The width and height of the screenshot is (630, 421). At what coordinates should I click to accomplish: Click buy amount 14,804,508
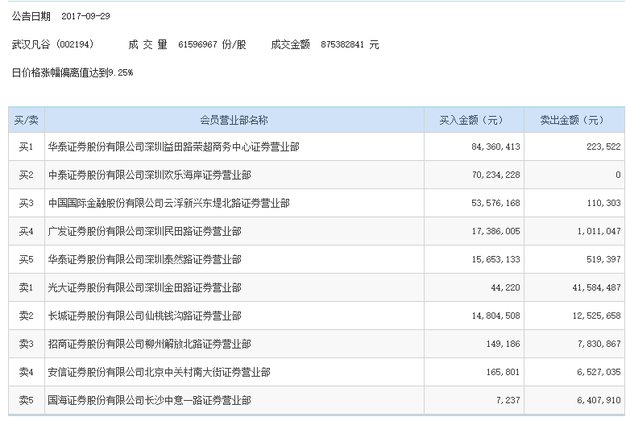point(496,316)
